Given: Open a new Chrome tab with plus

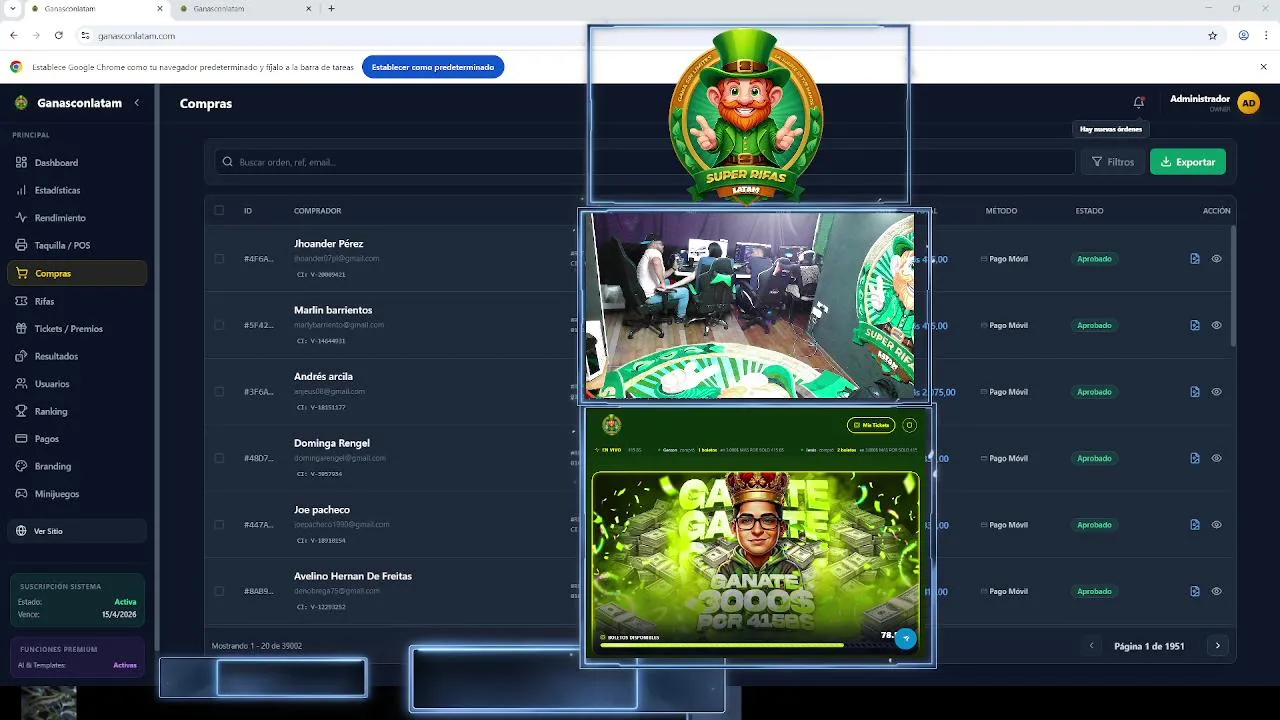Looking at the screenshot, I should [331, 8].
